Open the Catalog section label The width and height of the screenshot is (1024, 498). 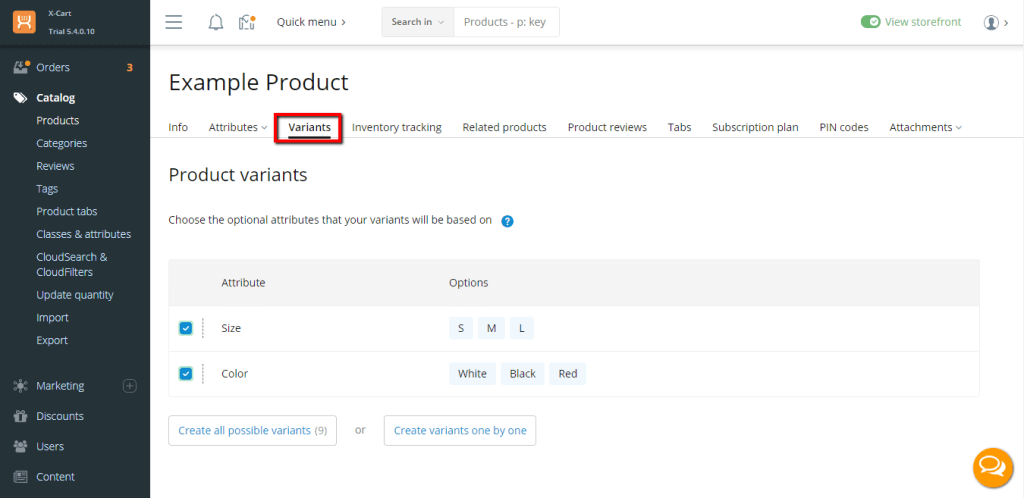pos(56,98)
